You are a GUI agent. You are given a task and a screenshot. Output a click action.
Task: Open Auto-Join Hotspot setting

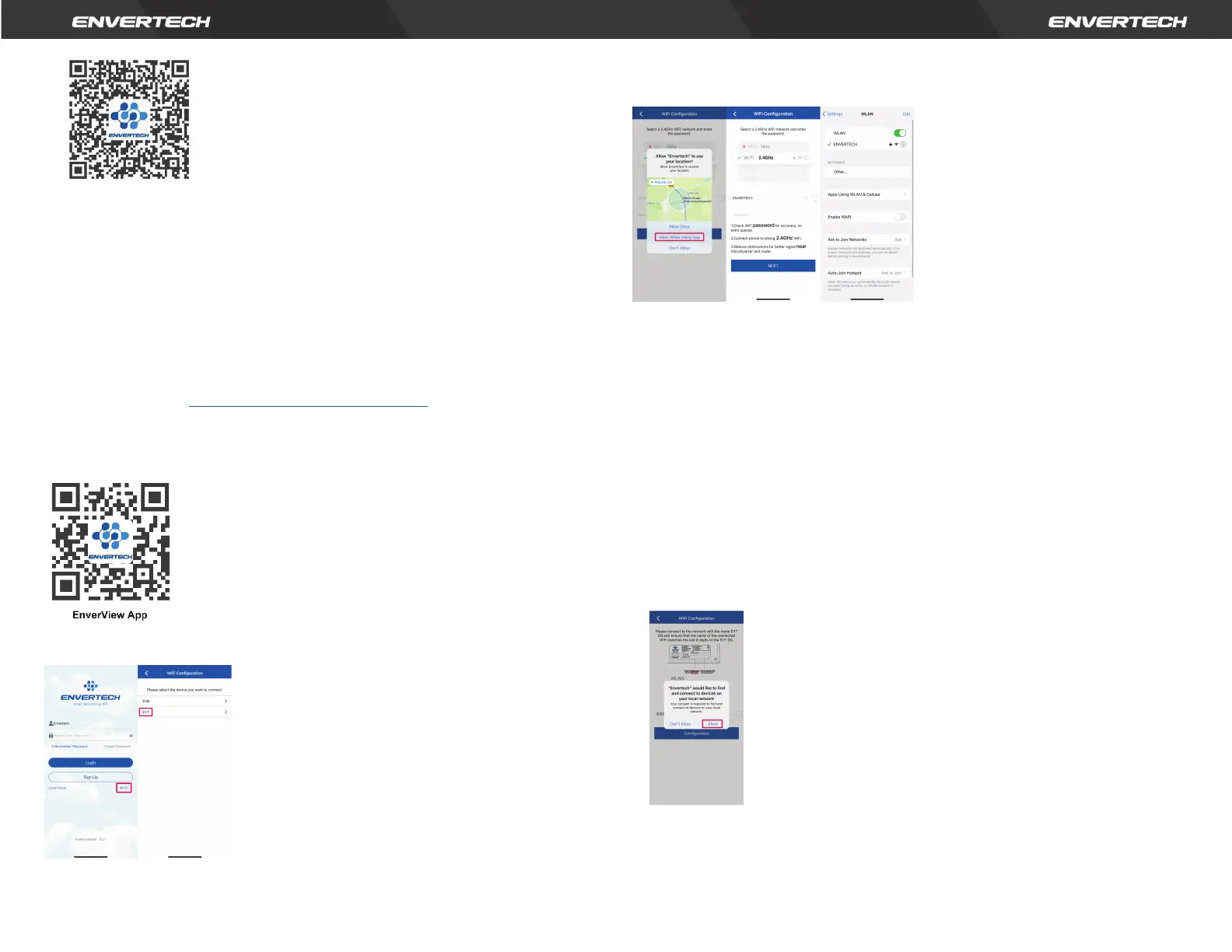coord(866,273)
